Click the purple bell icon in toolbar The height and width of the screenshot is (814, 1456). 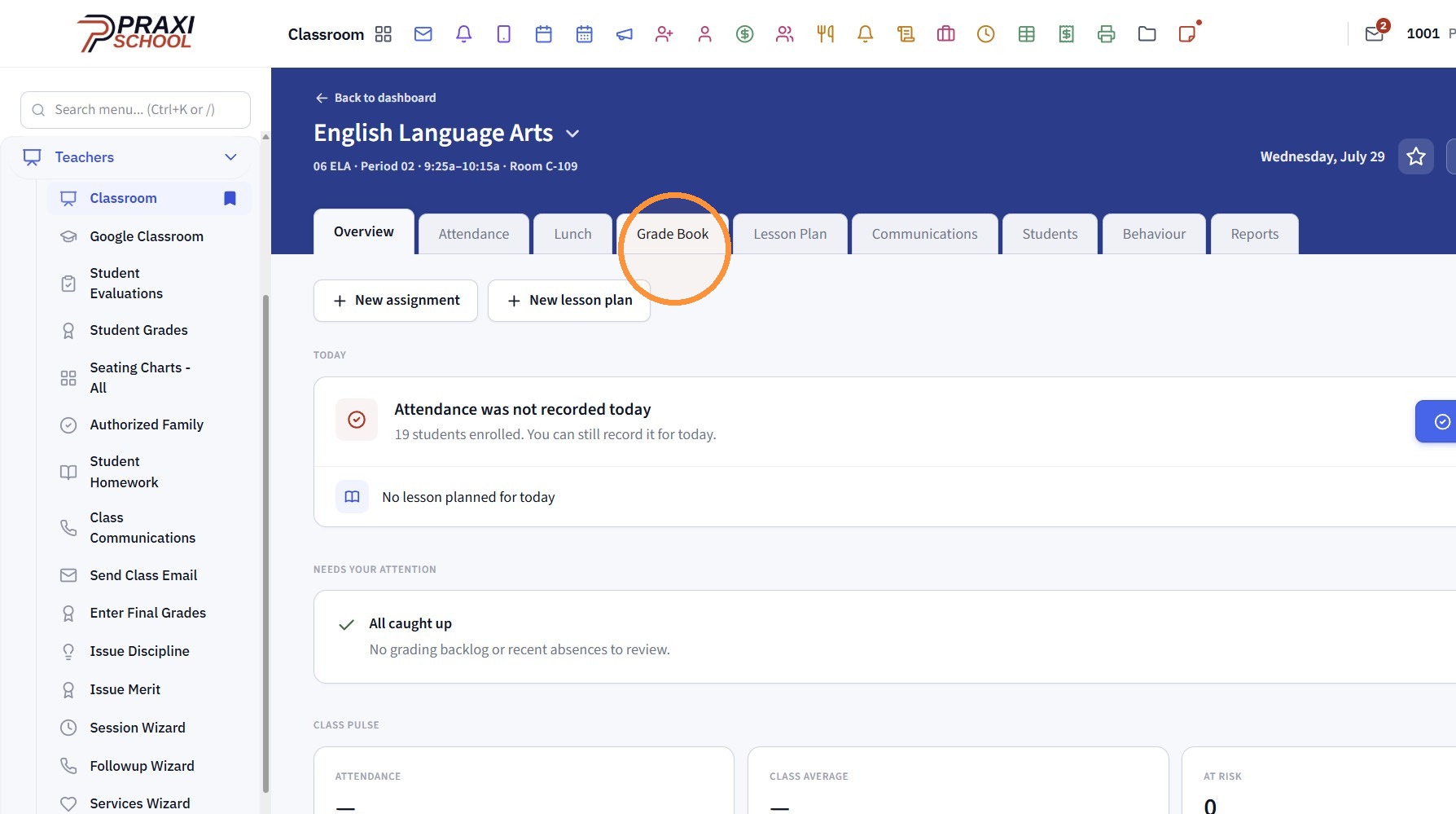[x=463, y=34]
